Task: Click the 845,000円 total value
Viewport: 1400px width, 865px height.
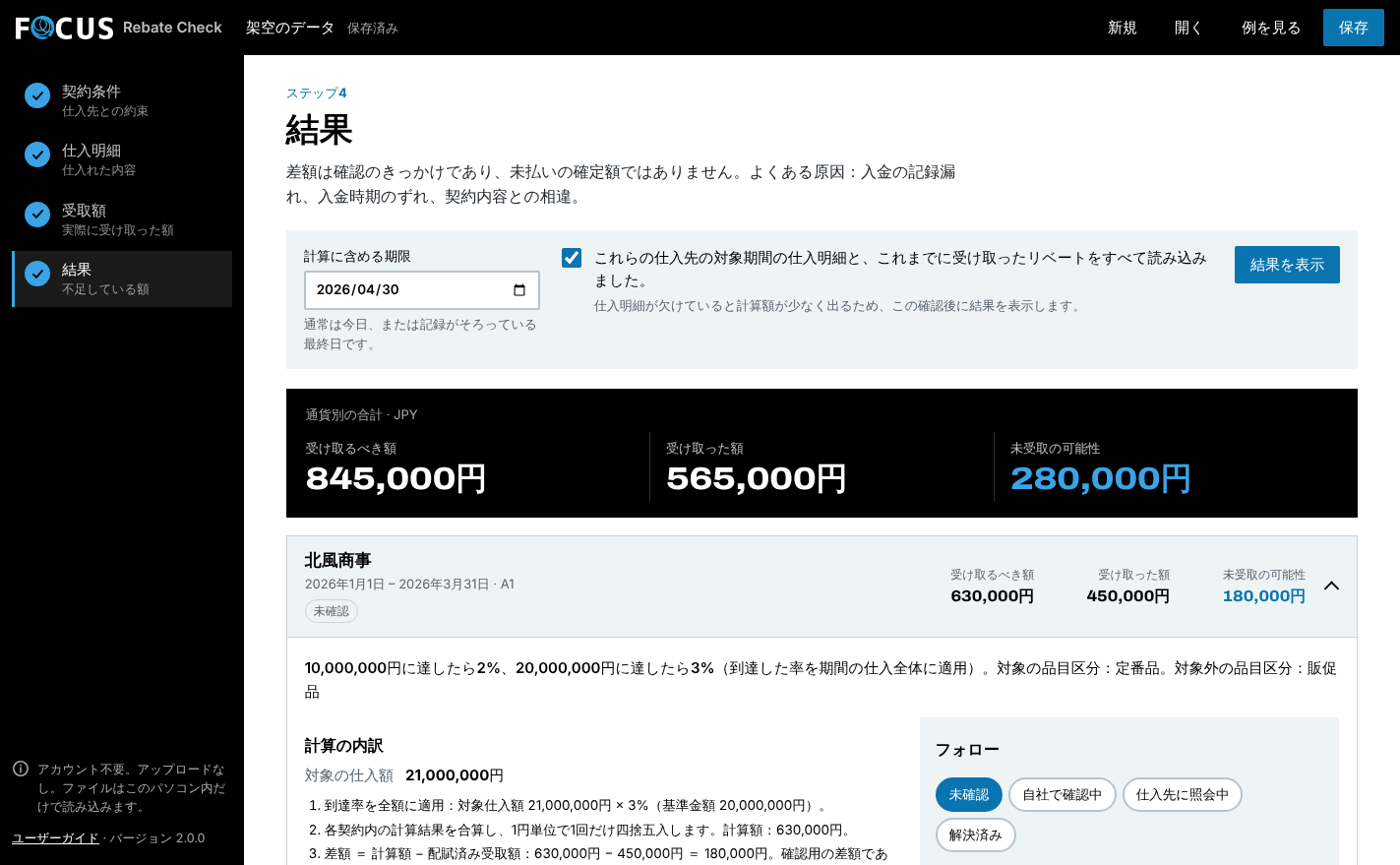Action: [396, 478]
